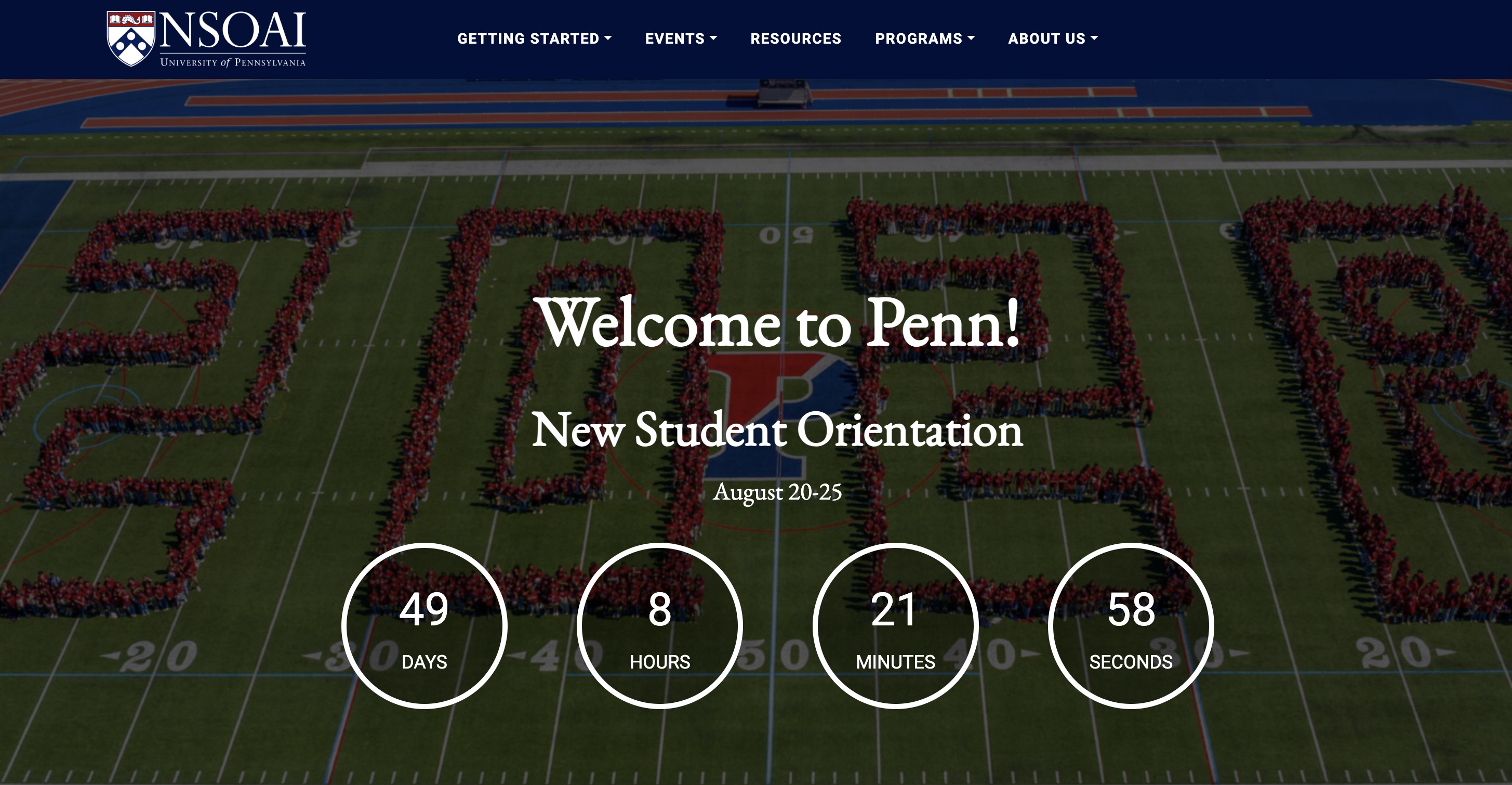Click the SECONDS countdown label
The height and width of the screenshot is (785, 1512).
click(x=1131, y=662)
